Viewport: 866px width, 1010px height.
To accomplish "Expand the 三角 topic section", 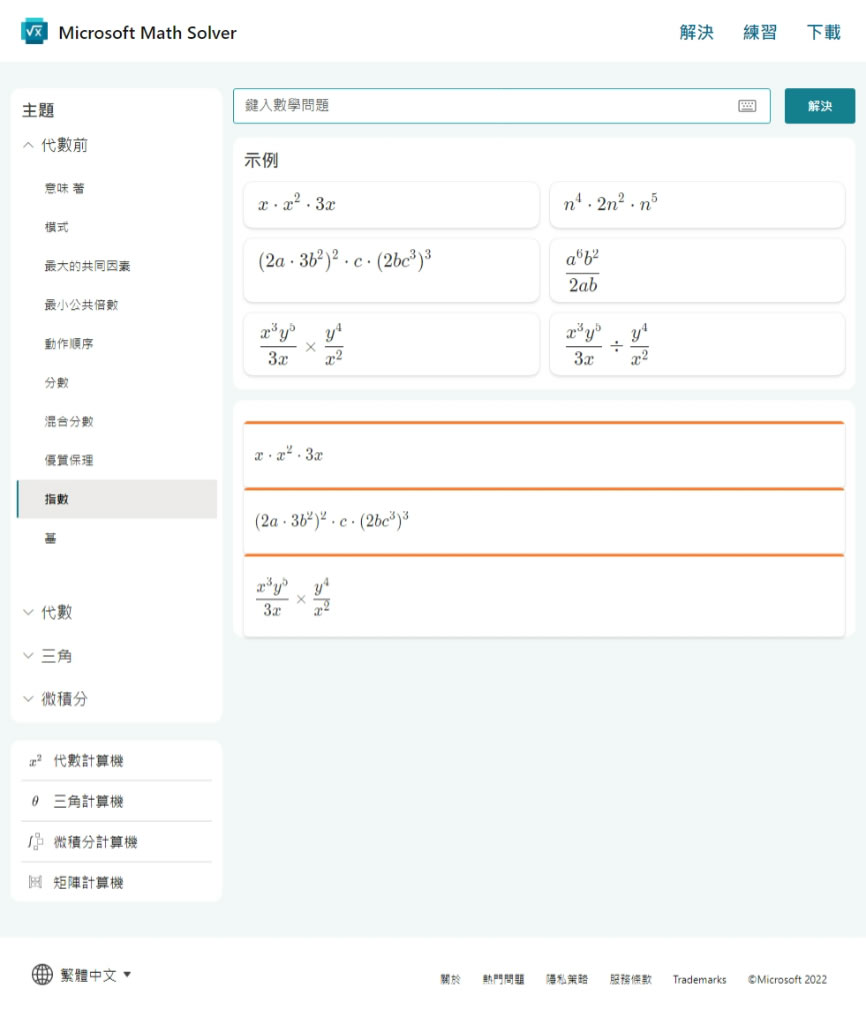I will point(56,656).
